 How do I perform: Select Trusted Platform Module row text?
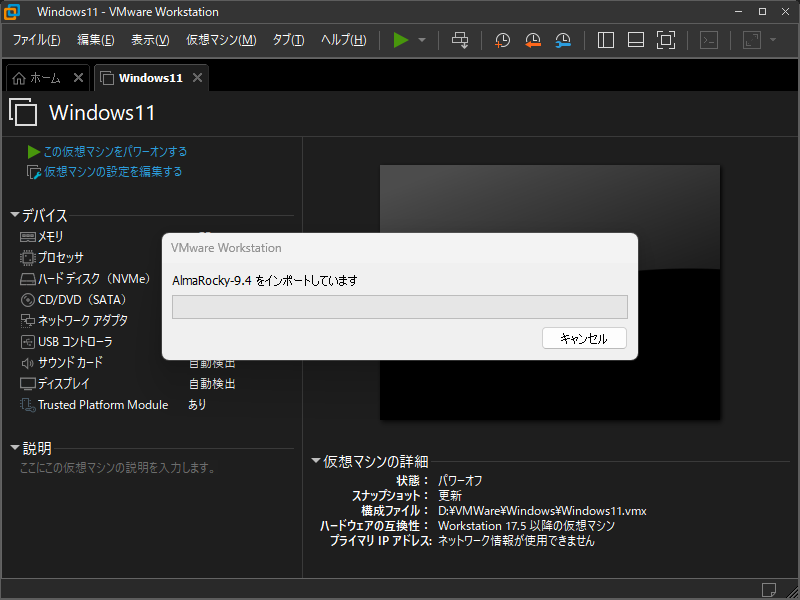[103, 405]
